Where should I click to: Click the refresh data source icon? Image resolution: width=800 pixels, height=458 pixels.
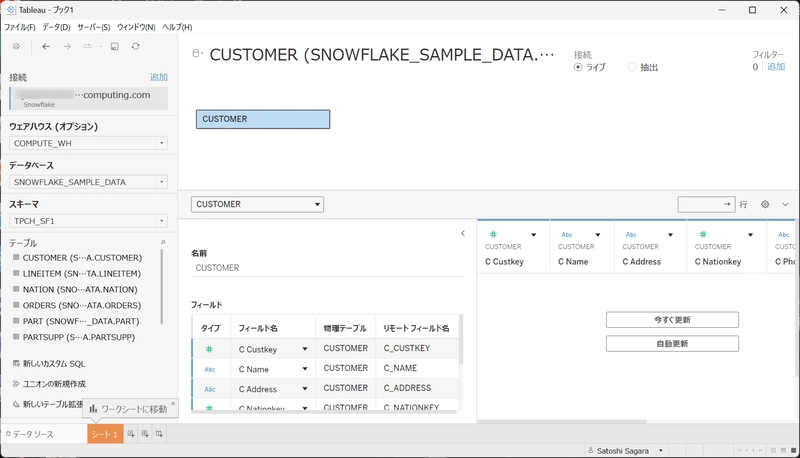point(135,46)
